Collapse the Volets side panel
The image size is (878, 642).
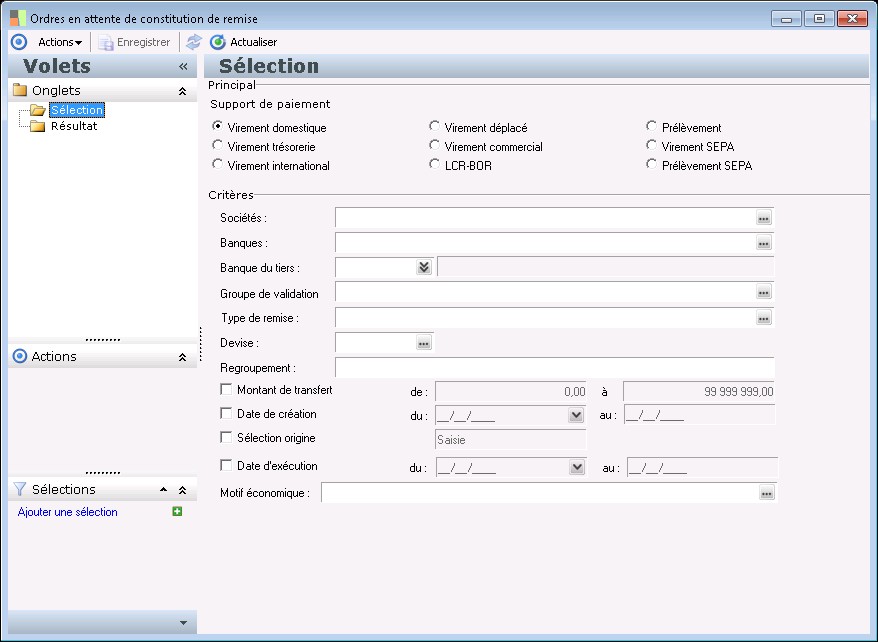pos(183,66)
